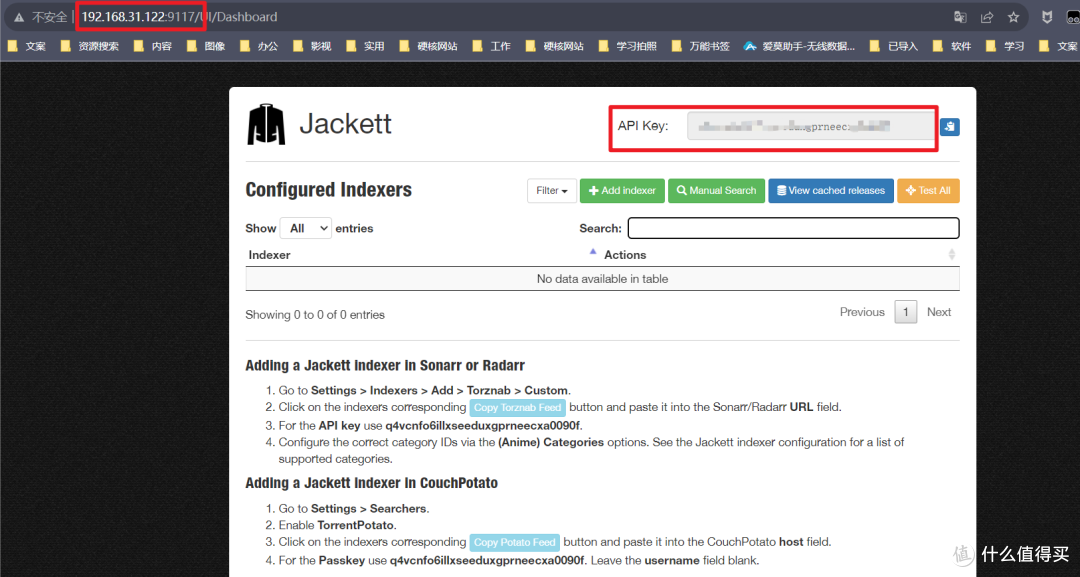Open the page translate icon in address bar
The image size is (1080, 577).
click(960, 17)
